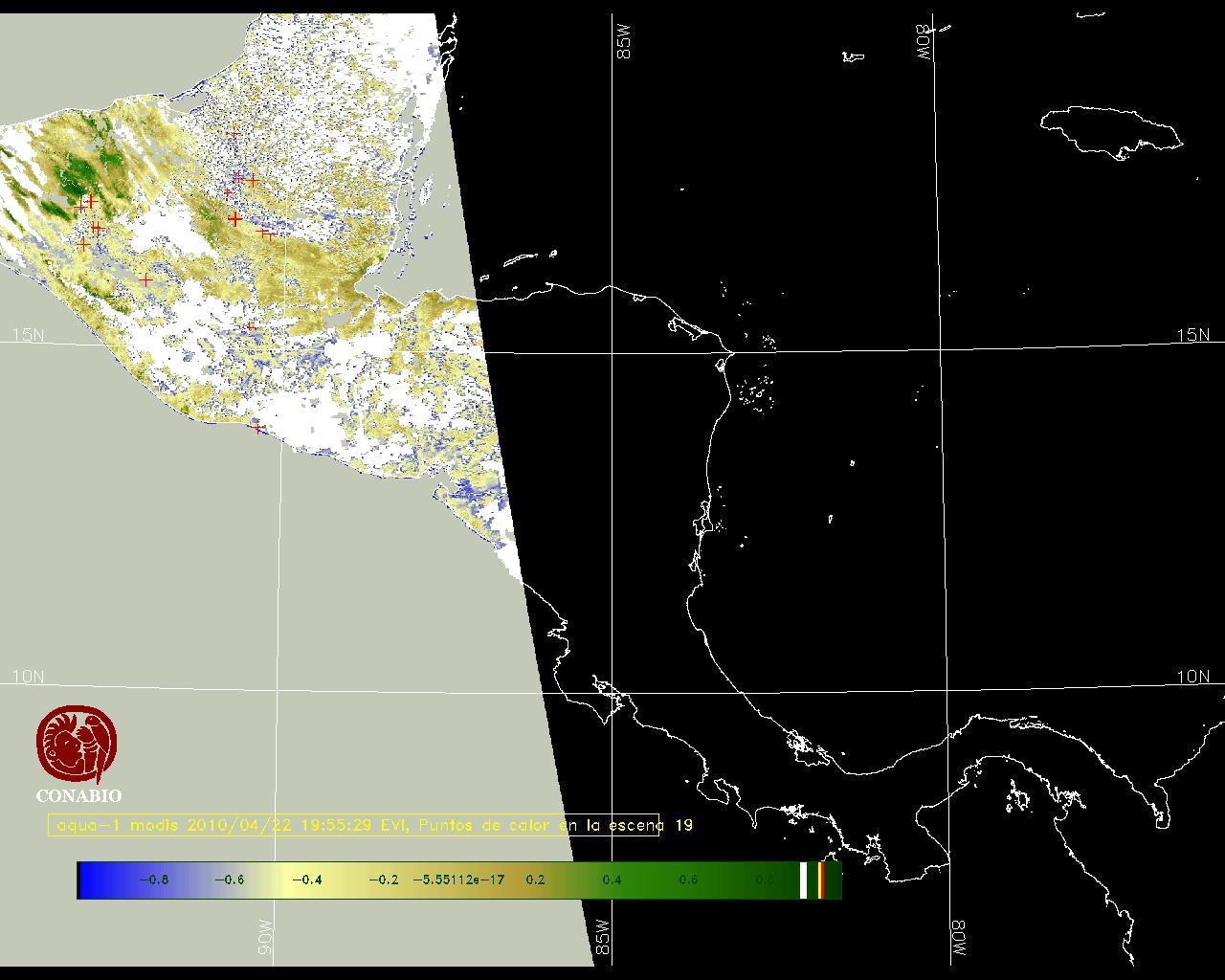Click the large bold red hotspot cross
1225x980 pixels.
[x=234, y=219]
